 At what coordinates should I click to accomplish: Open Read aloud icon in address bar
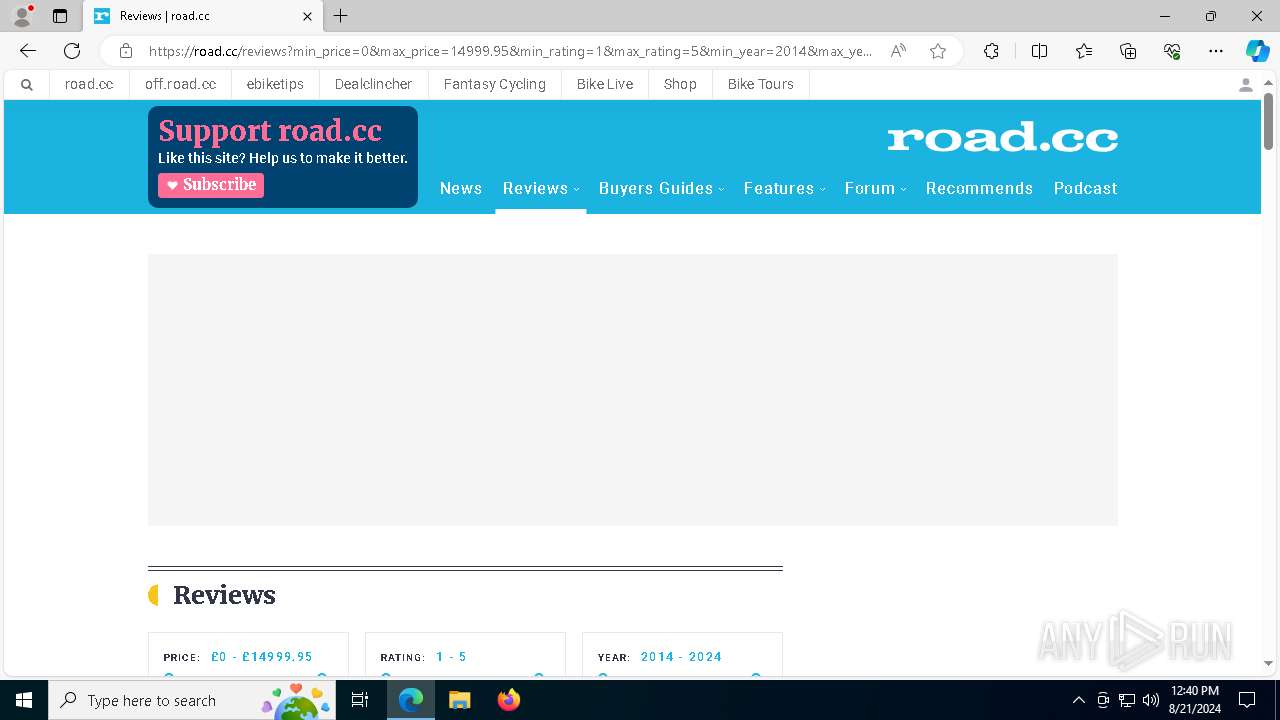pos(898,51)
